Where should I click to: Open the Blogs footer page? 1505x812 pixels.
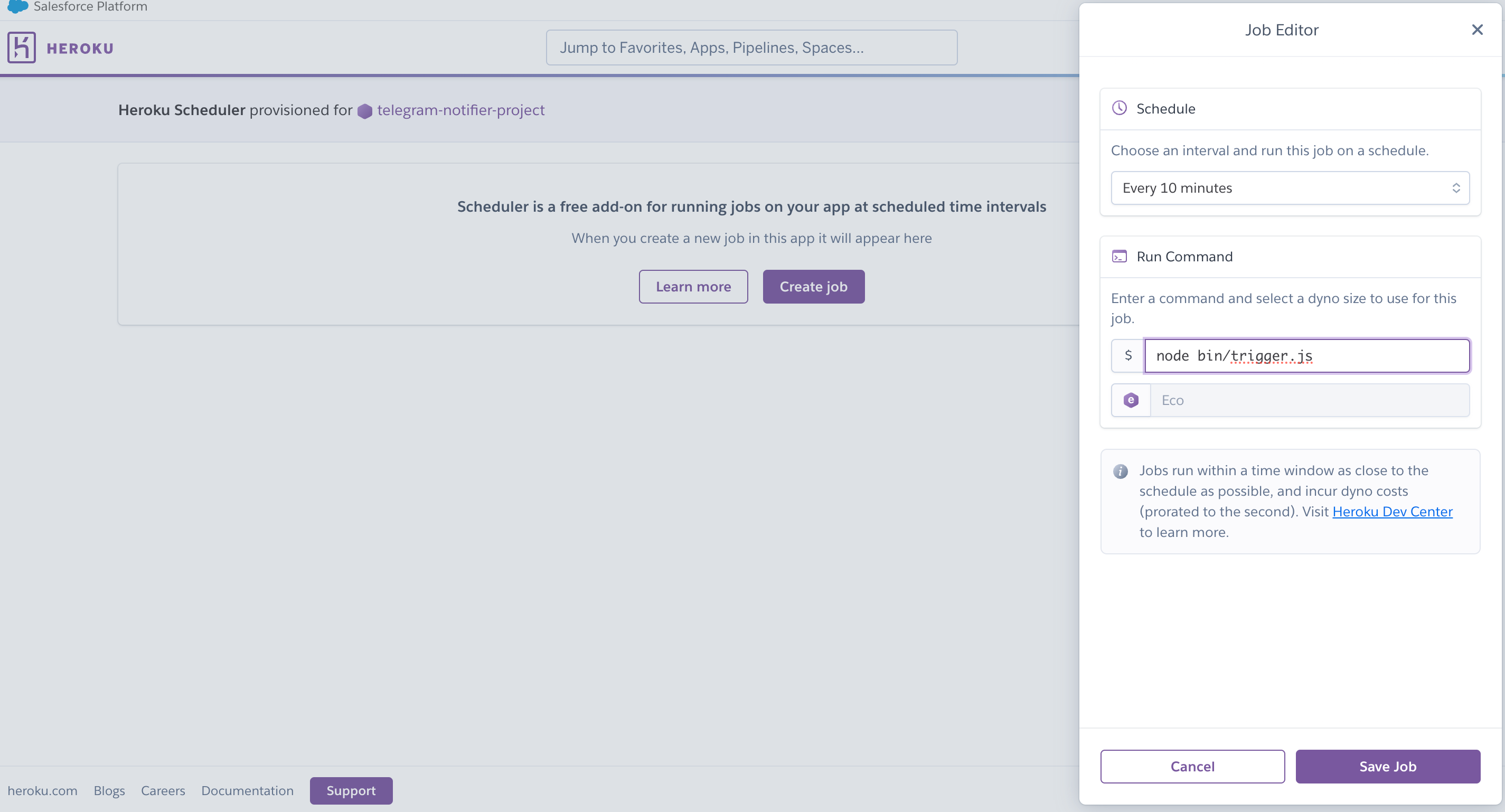click(x=109, y=790)
